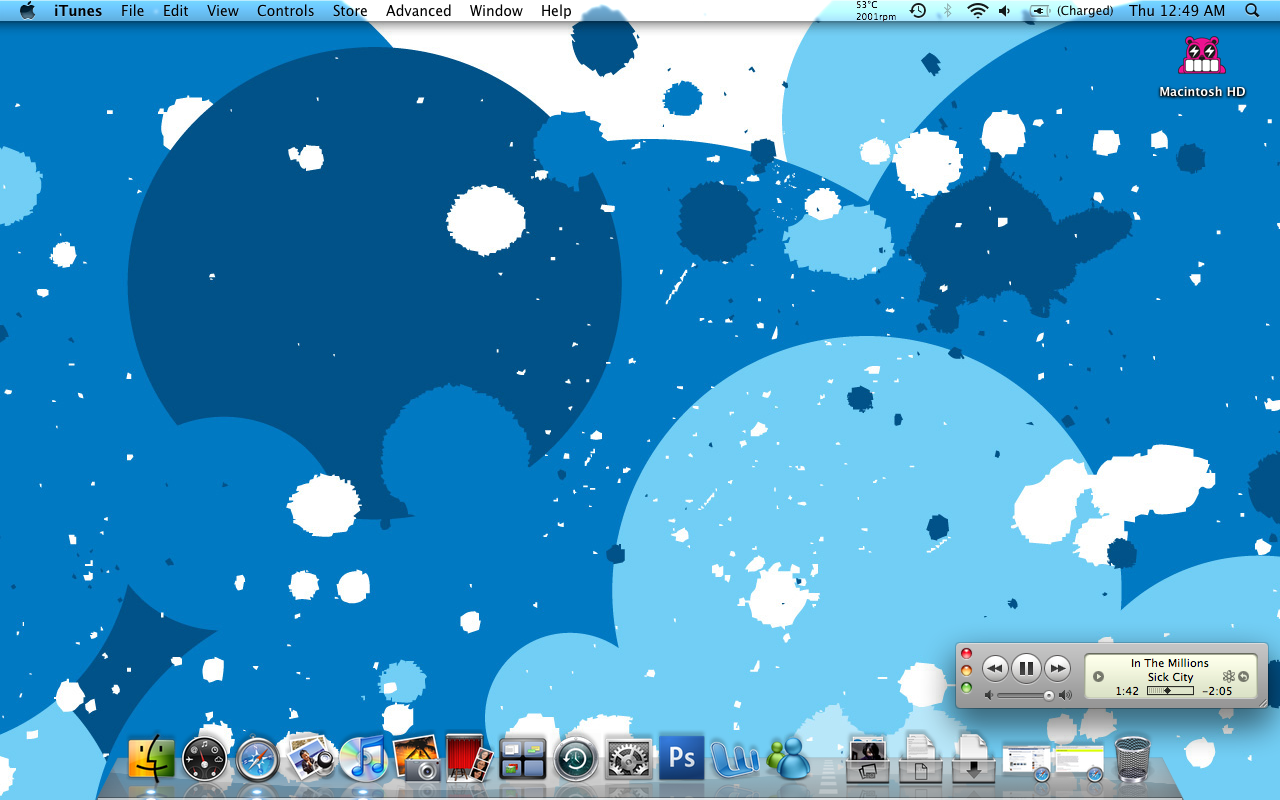
Task: Open the Bluetooth status menu
Action: point(947,11)
